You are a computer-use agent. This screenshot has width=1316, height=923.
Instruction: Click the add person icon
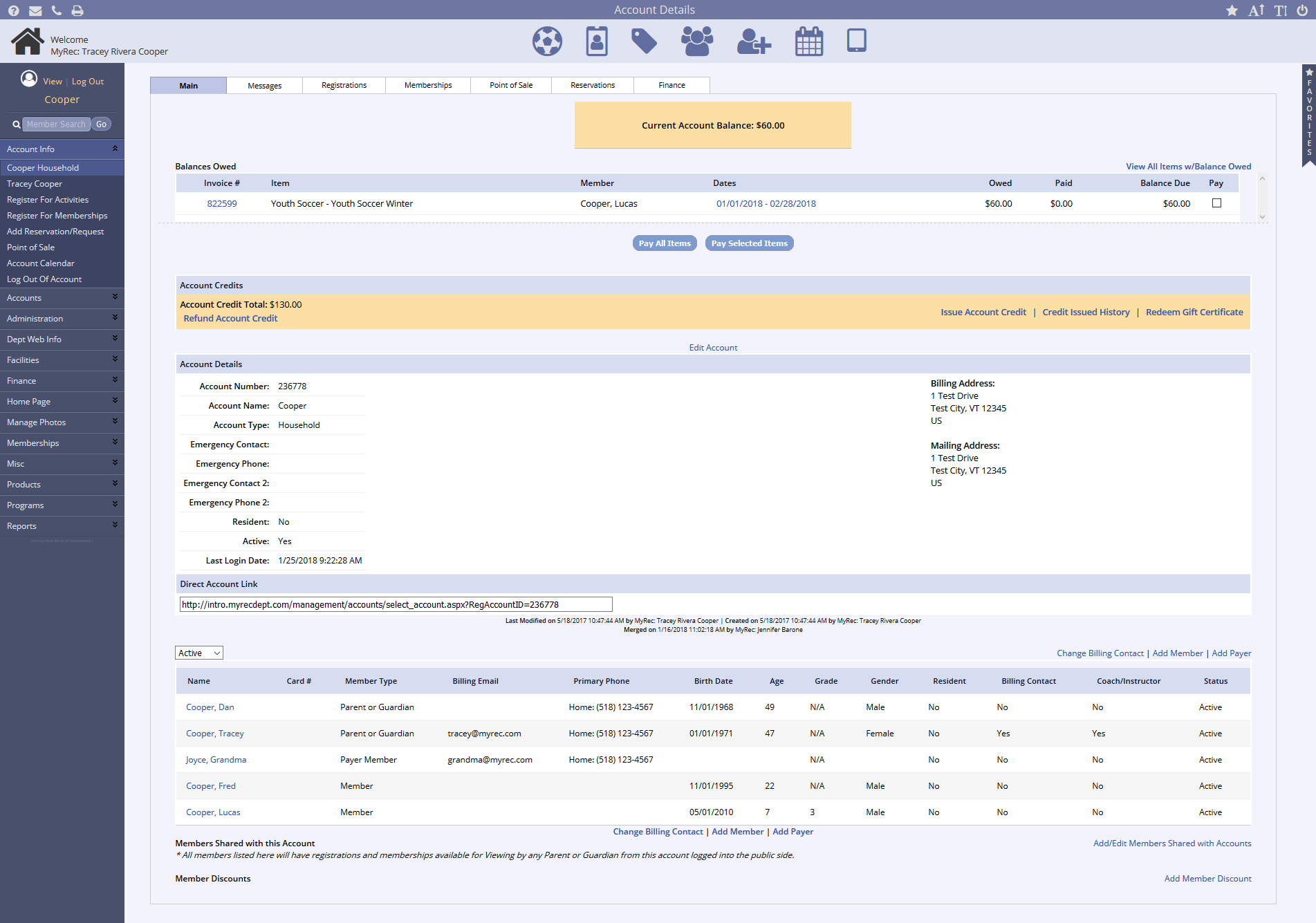[753, 41]
